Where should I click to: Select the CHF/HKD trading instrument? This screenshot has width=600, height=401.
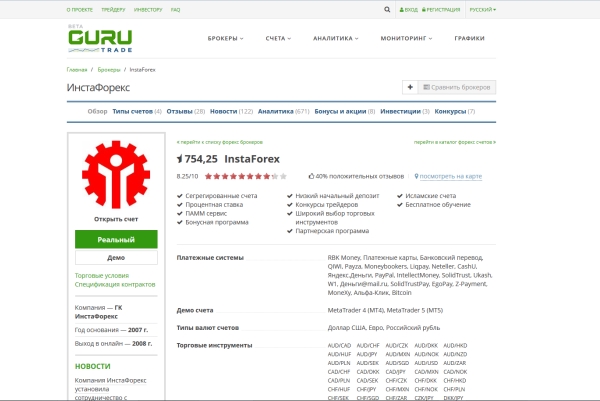tap(455, 380)
